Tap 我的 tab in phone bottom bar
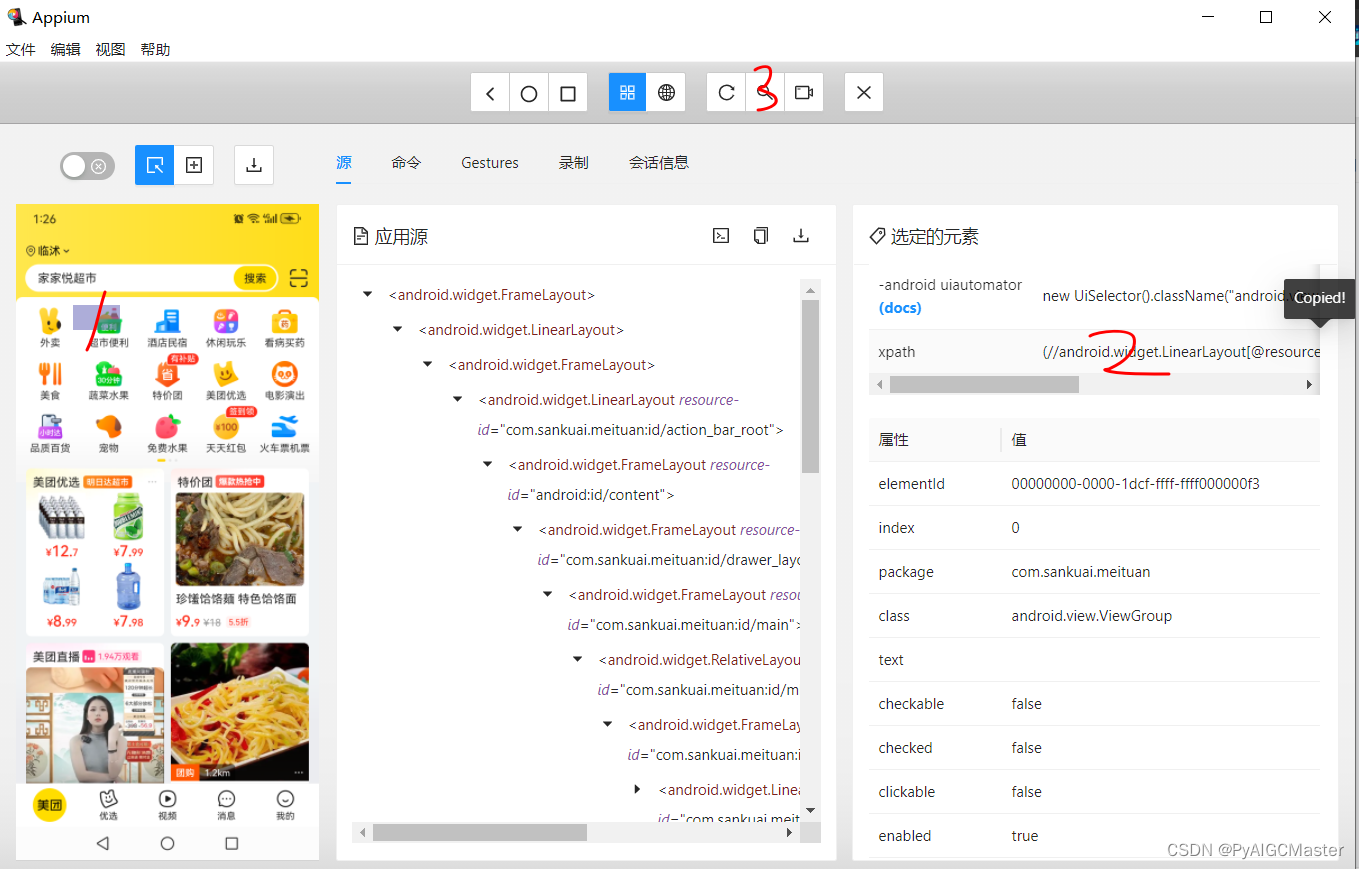Viewport: 1359px width, 869px height. 285,805
